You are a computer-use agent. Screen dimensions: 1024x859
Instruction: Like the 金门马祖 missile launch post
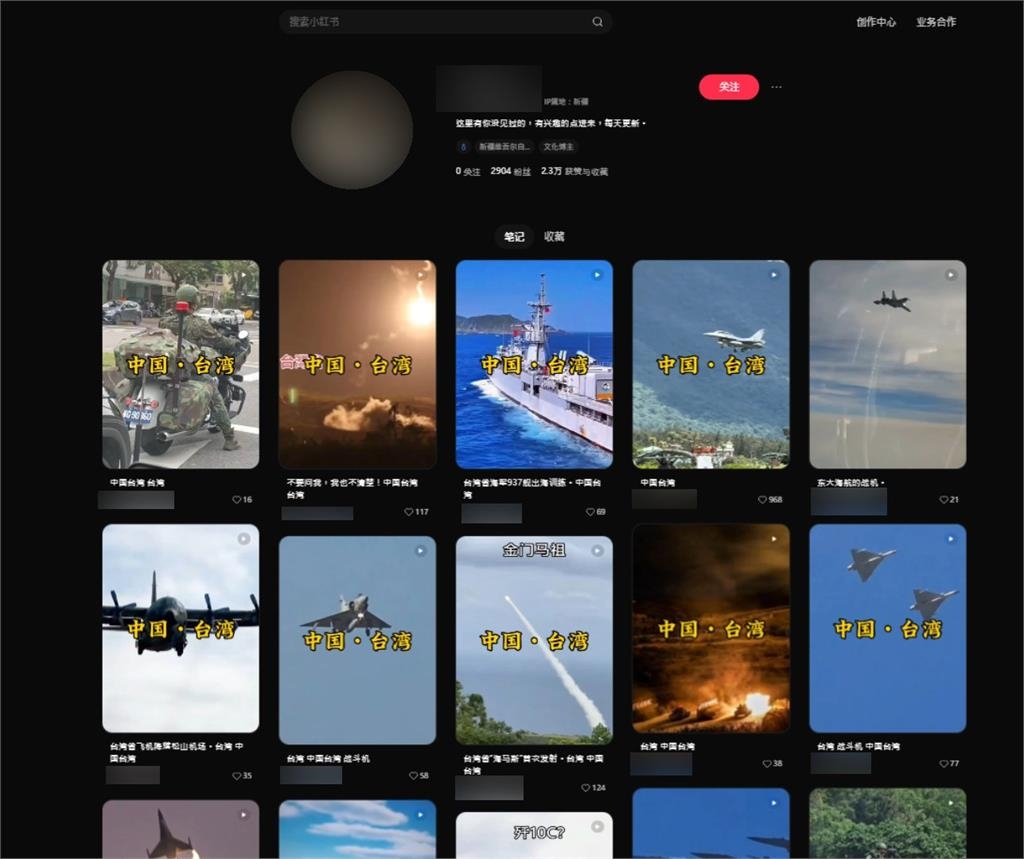click(x=586, y=788)
